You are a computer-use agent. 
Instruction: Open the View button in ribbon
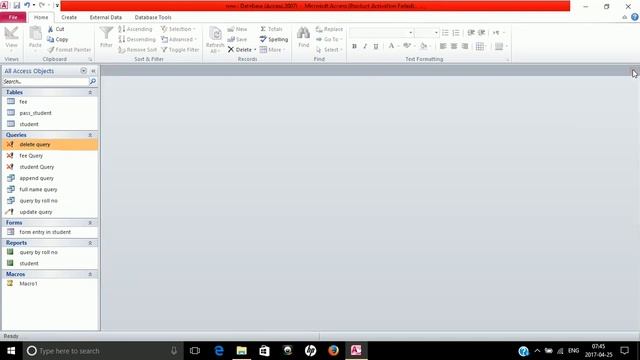(11, 39)
